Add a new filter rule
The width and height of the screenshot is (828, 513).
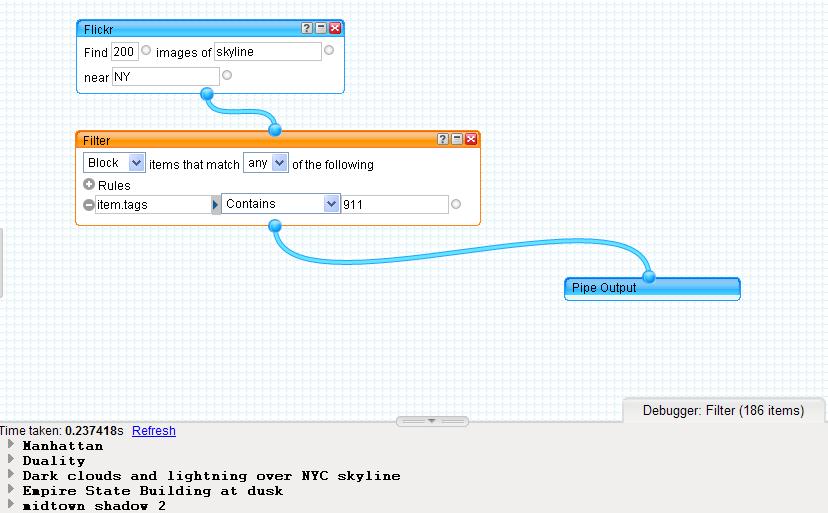(x=89, y=185)
